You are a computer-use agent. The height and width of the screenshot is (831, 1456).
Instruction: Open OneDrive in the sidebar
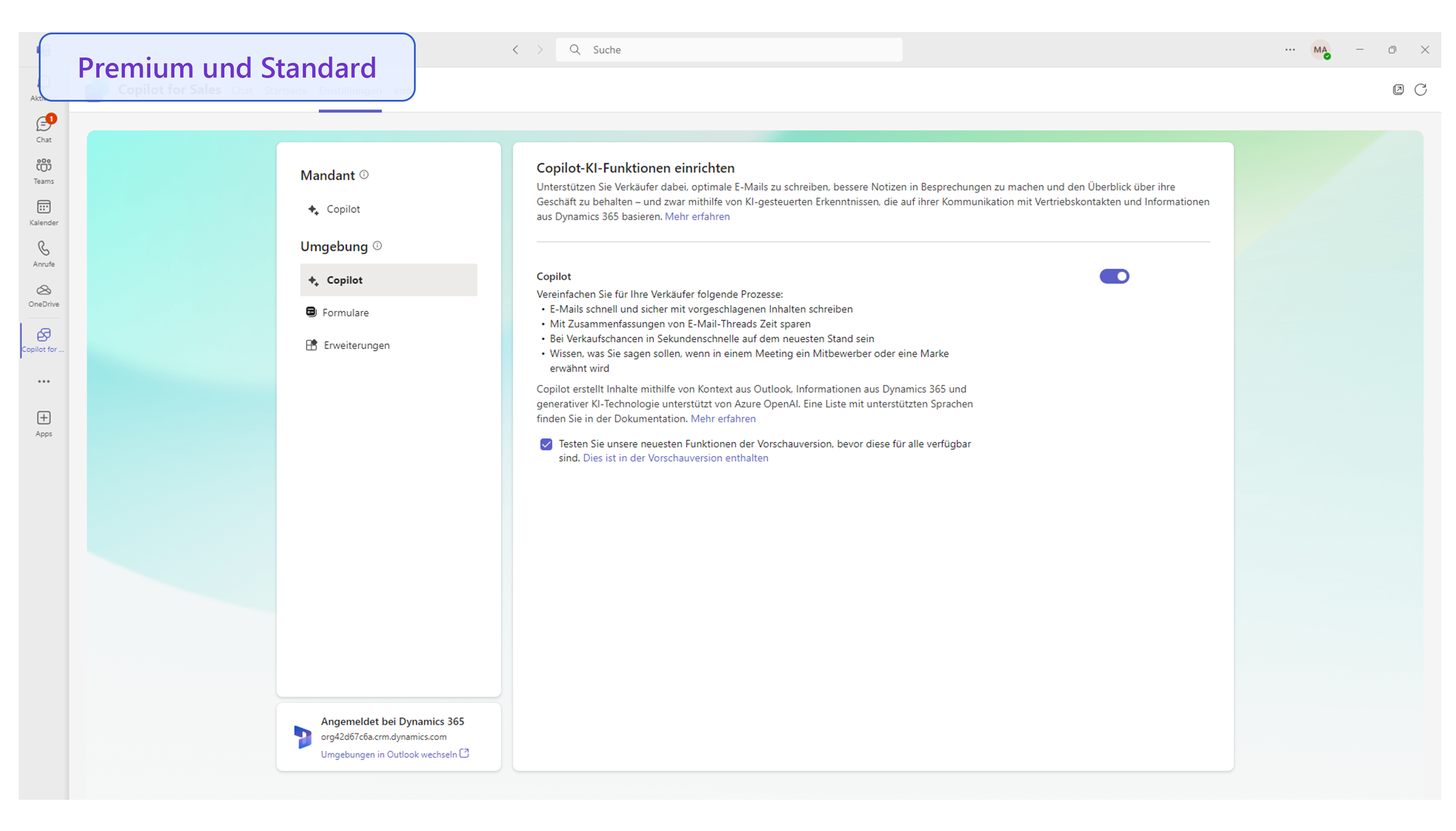[x=43, y=295]
